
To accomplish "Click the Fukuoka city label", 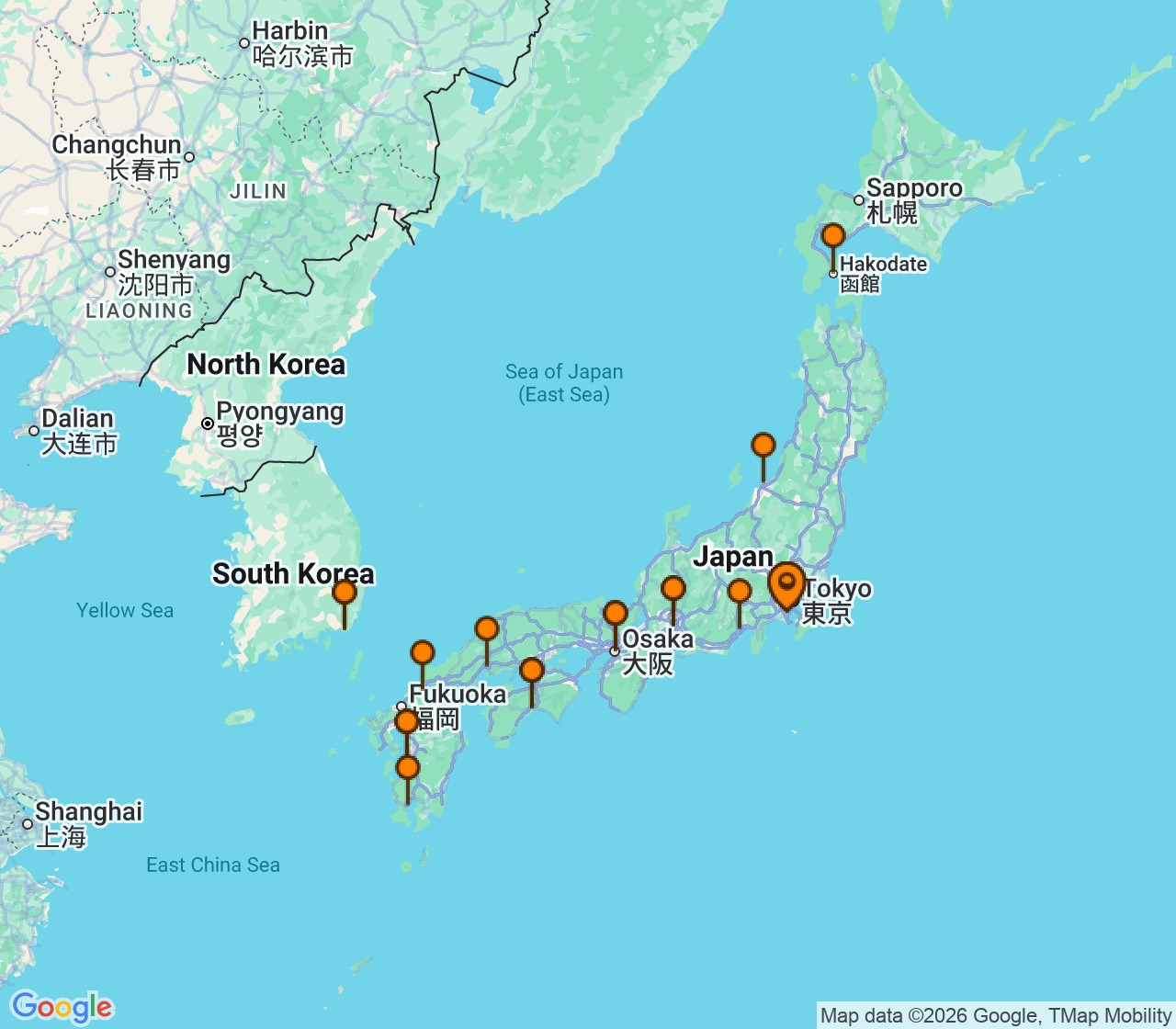I will (458, 706).
